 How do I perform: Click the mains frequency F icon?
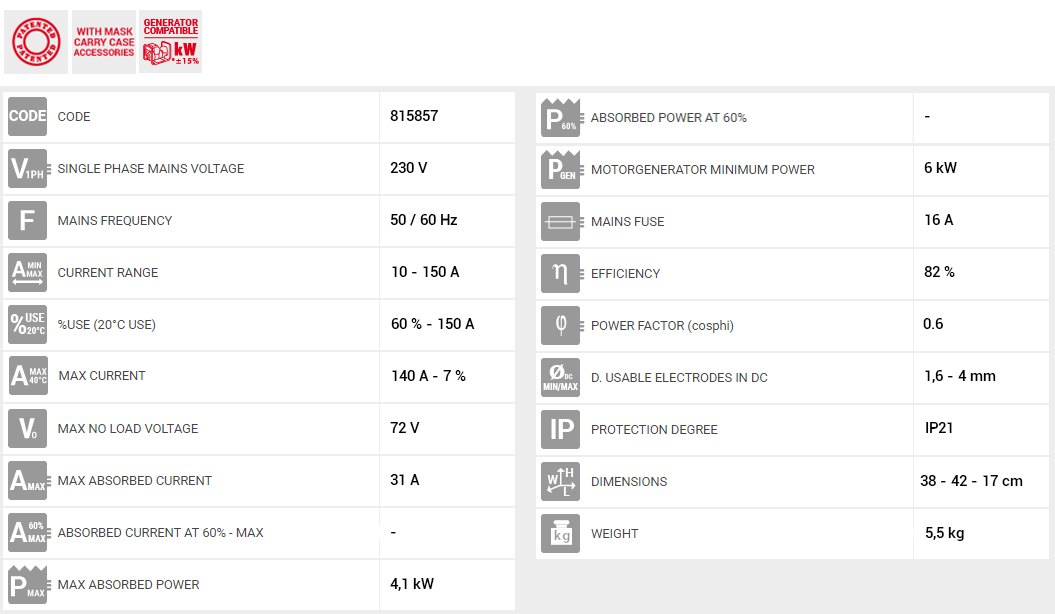click(x=27, y=220)
